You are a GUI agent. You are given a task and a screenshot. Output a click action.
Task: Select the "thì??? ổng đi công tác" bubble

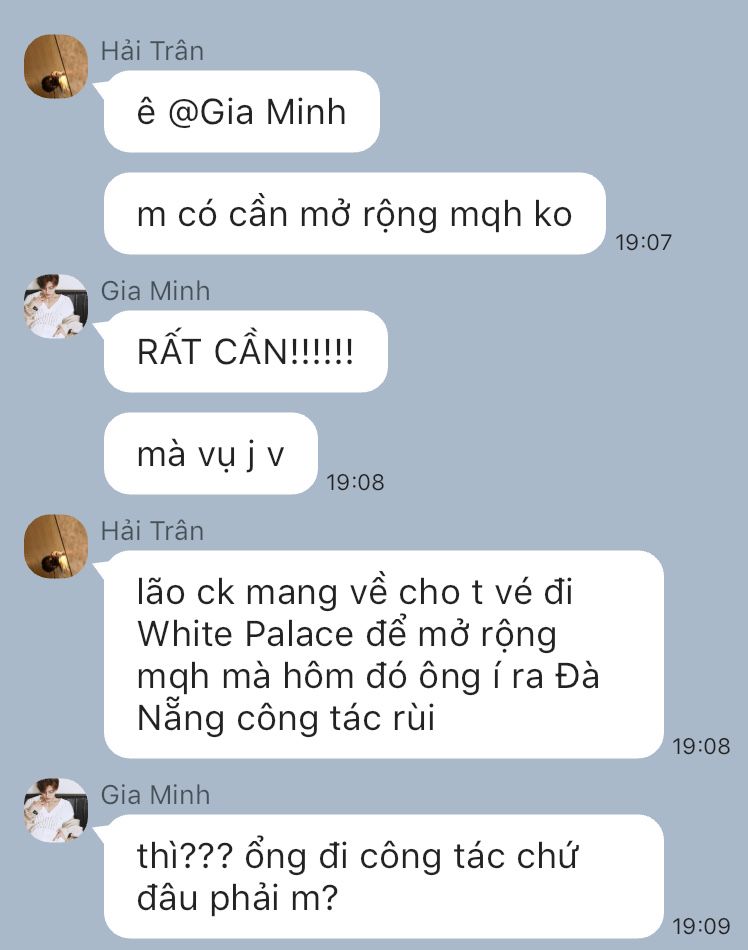click(384, 876)
